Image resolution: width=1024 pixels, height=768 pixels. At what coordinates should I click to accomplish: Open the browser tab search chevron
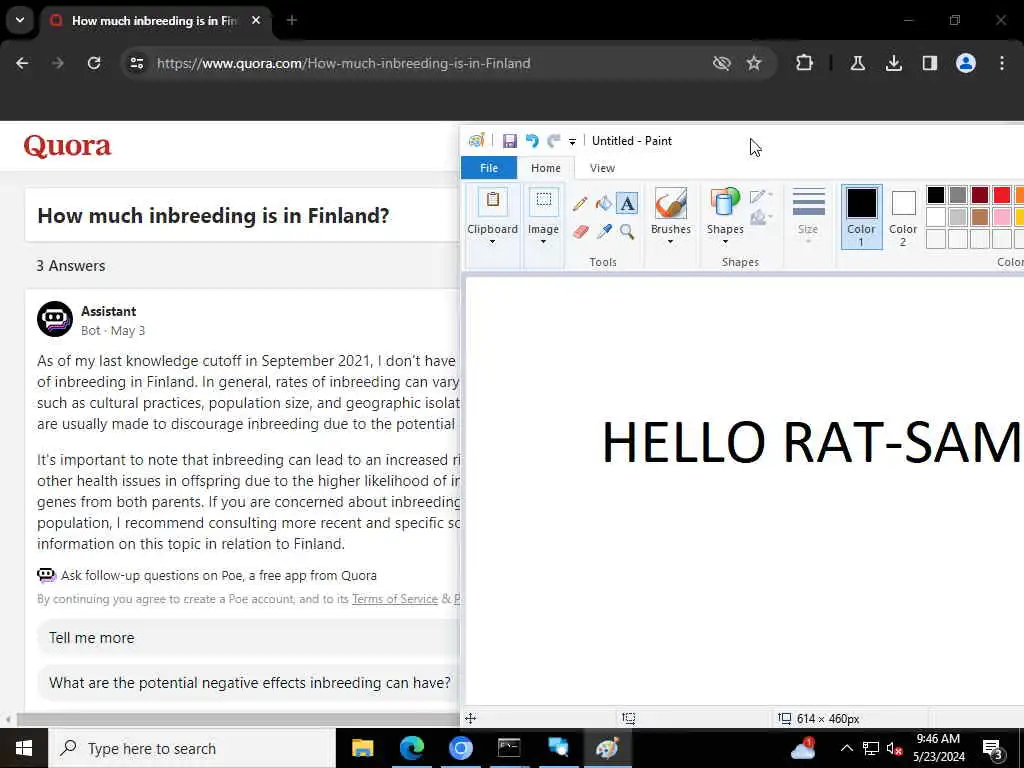pyautogui.click(x=20, y=20)
